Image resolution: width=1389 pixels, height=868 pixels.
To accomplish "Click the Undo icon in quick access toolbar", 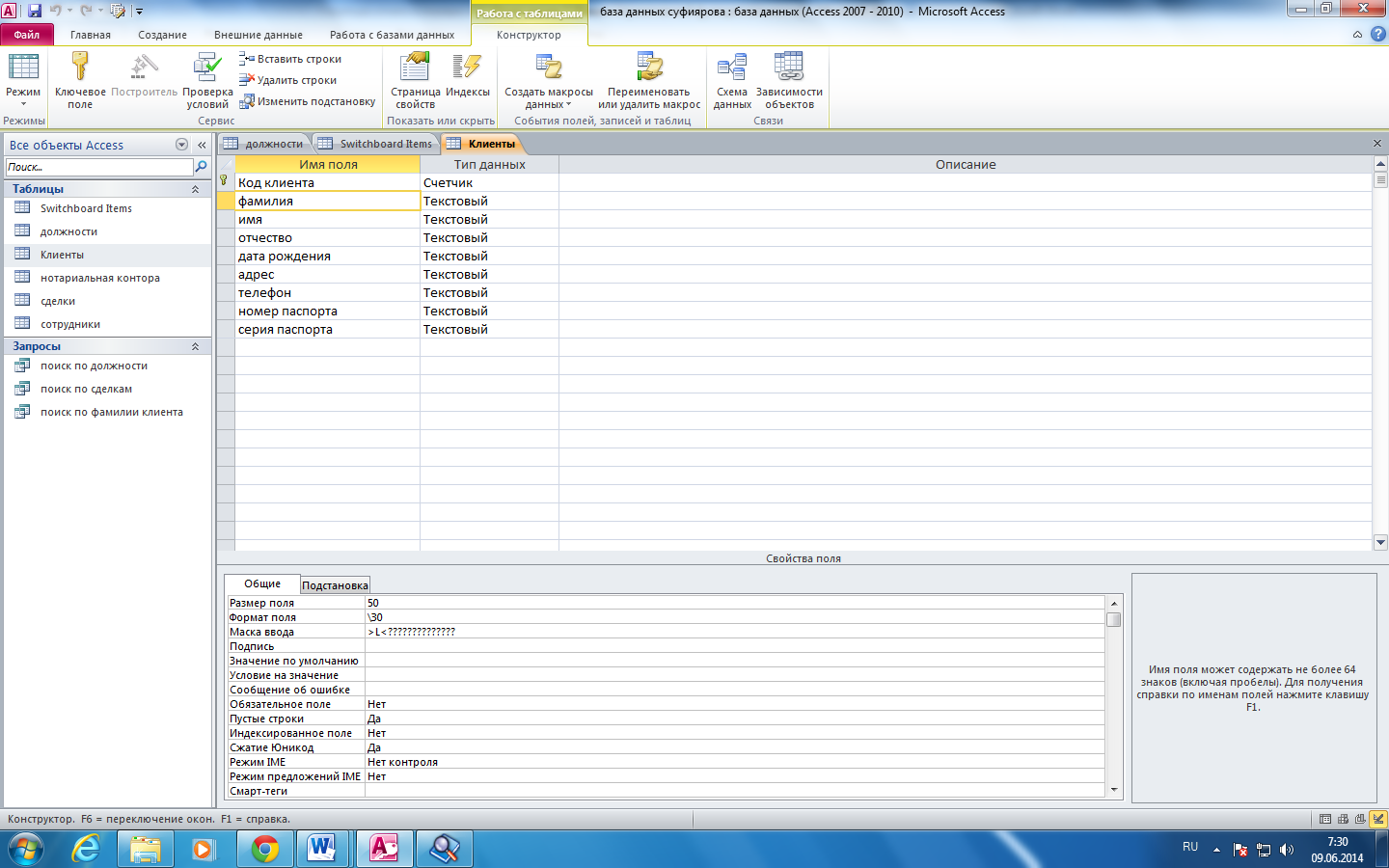I will (55, 11).
